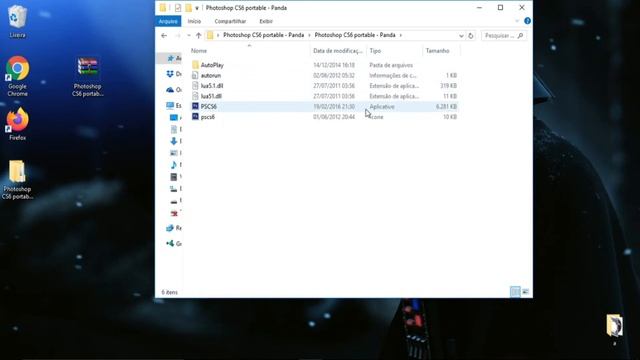Select the lua51.dll file name
The image size is (640, 360).
tap(211, 96)
